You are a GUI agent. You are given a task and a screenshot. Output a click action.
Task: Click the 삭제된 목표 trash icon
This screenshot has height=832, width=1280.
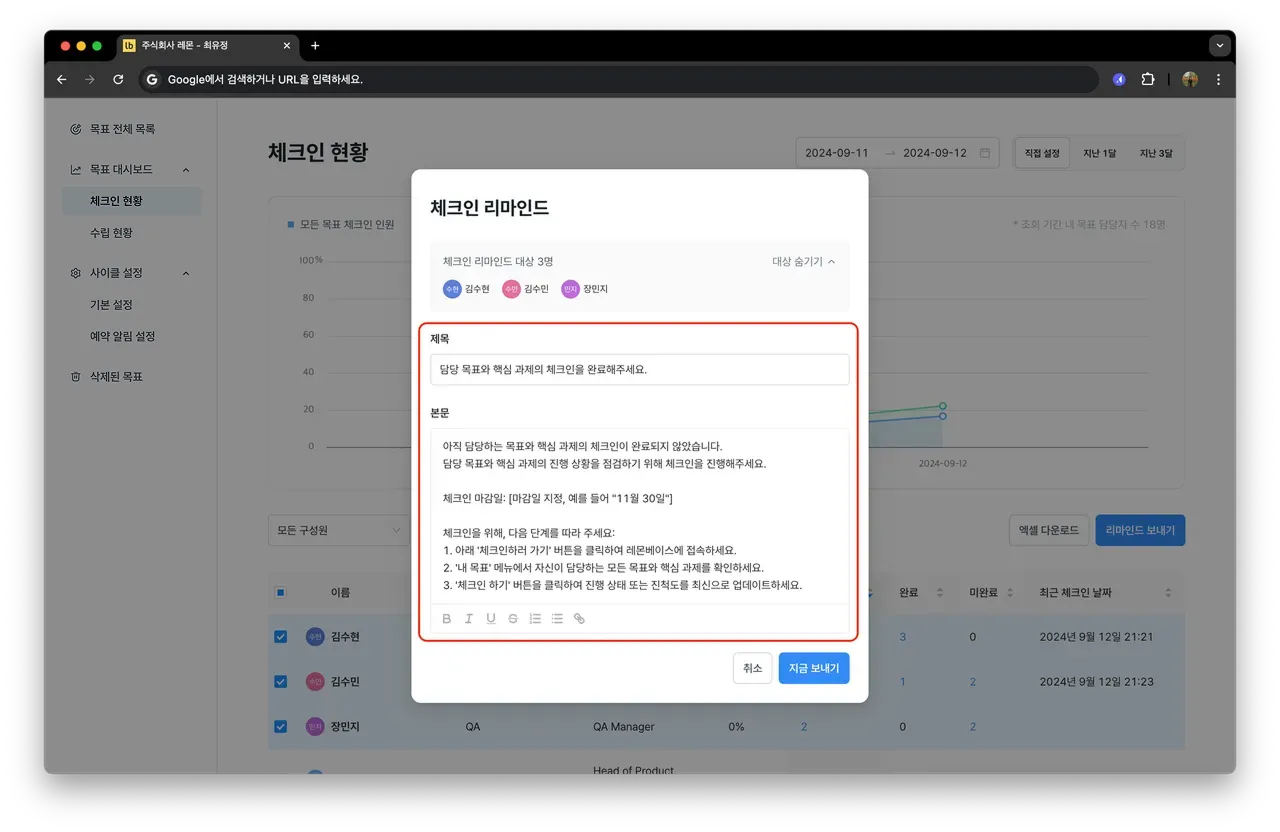[x=76, y=377]
